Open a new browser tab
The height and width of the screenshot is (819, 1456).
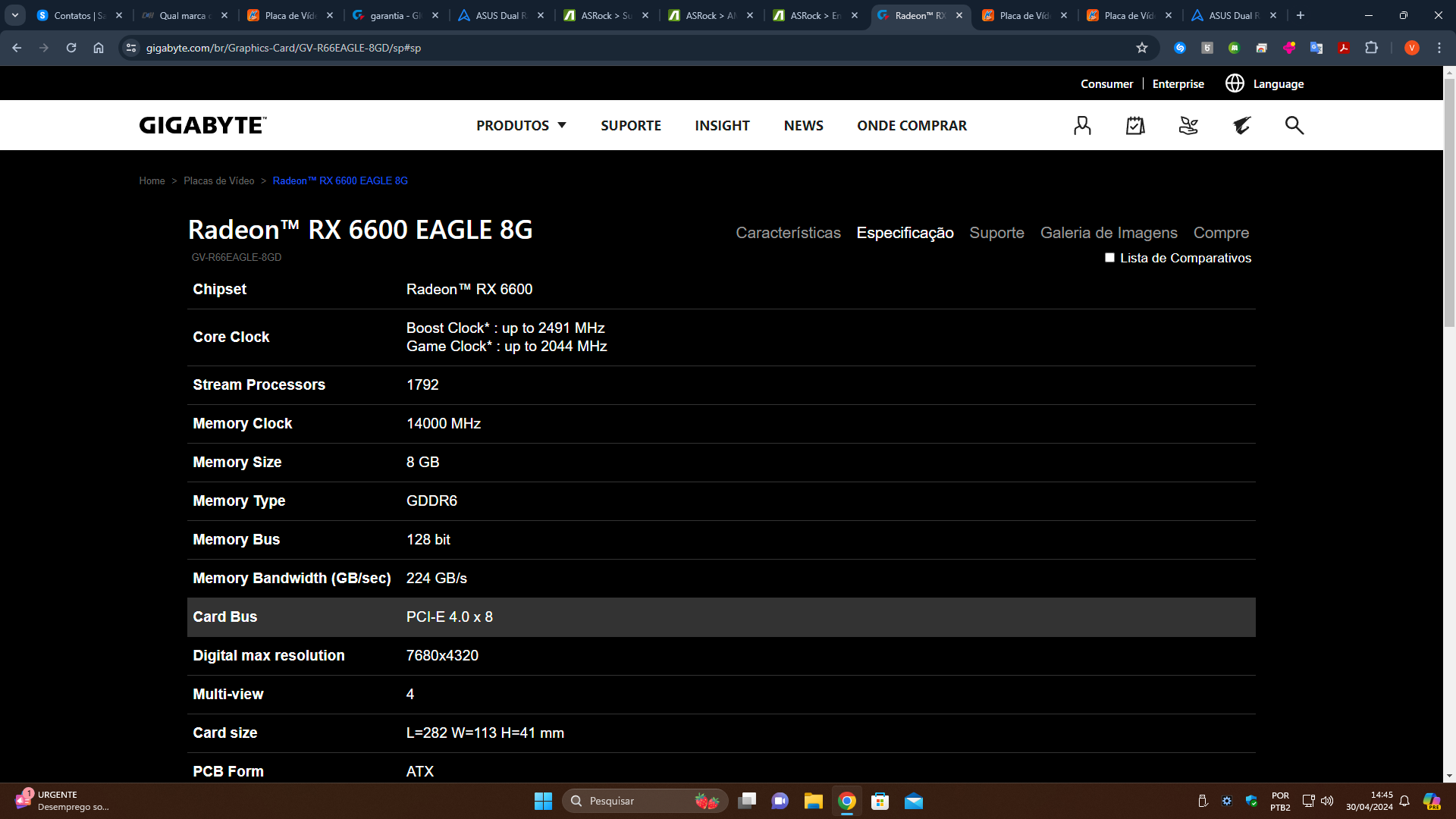coord(1301,15)
